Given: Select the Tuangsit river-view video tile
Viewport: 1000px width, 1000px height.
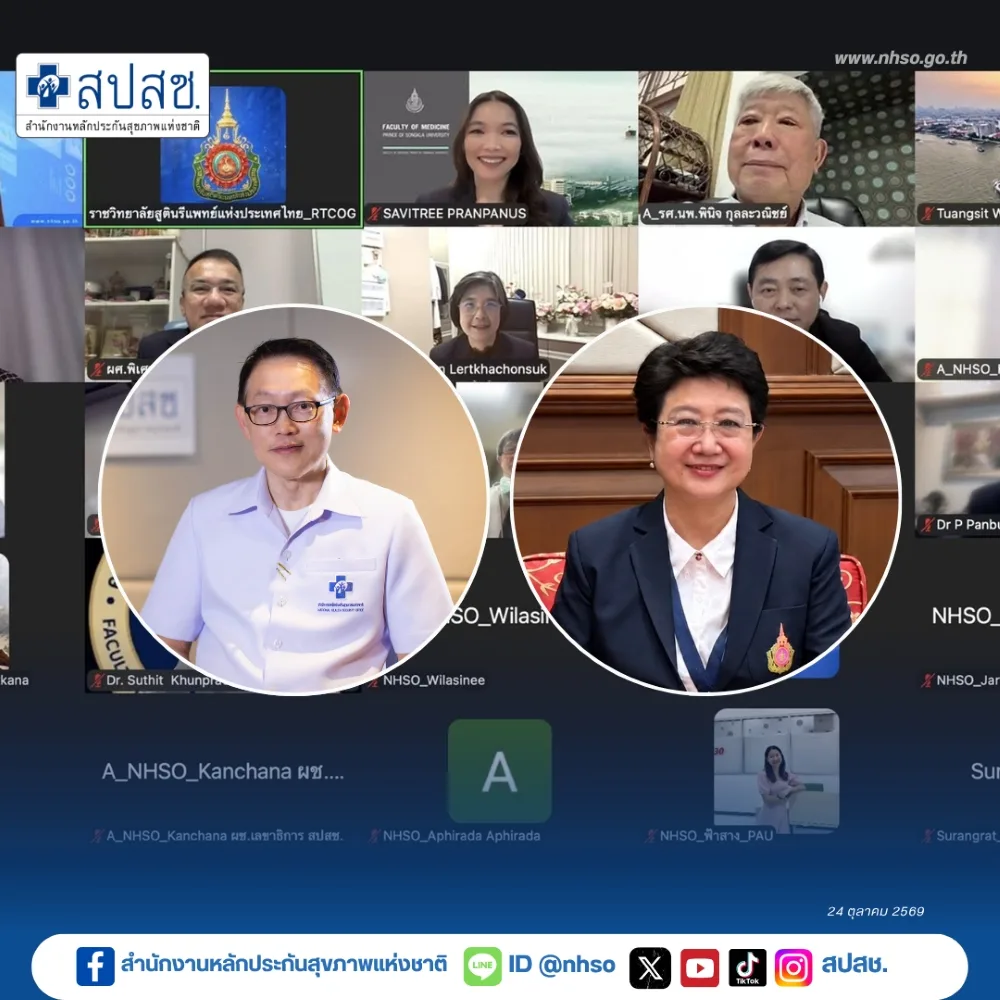Looking at the screenshot, I should tap(957, 148).
